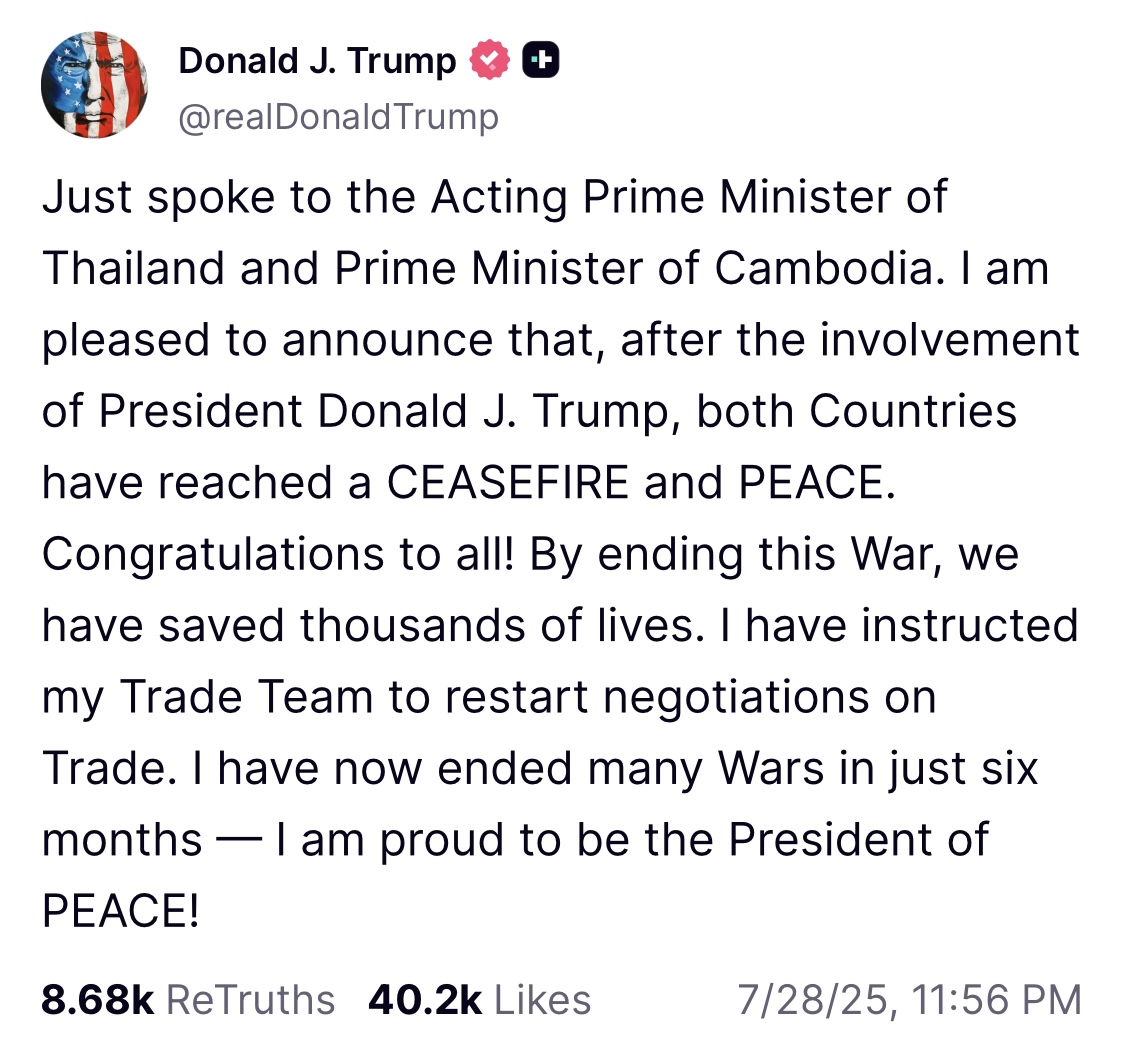Screen dimensions: 1125x1045
Task: Click the black plus badge beside name
Action: point(540,60)
